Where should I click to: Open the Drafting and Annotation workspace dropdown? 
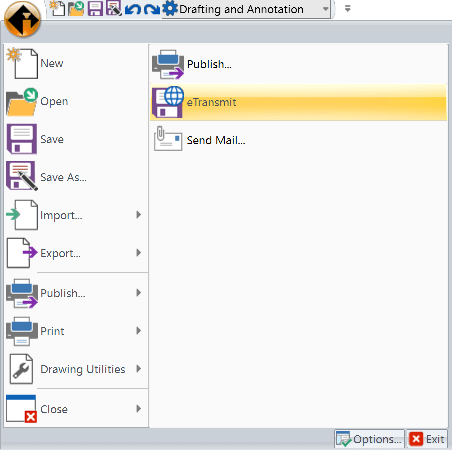326,9
